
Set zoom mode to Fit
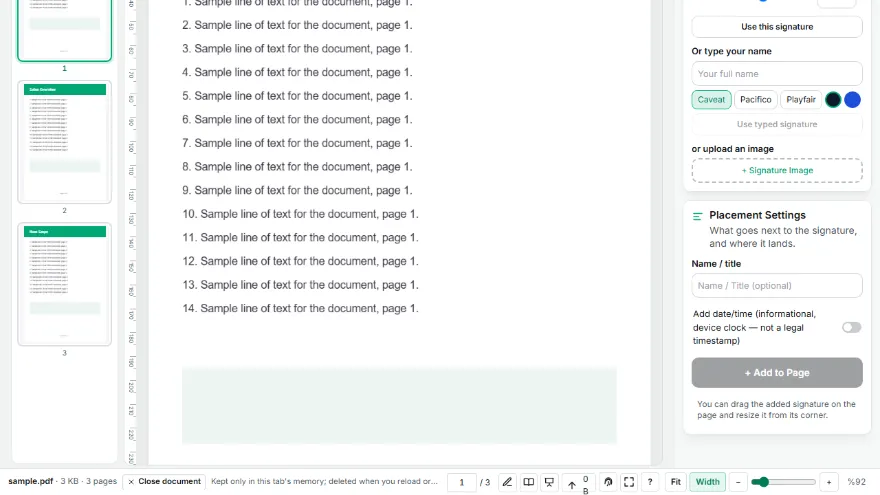tap(676, 482)
